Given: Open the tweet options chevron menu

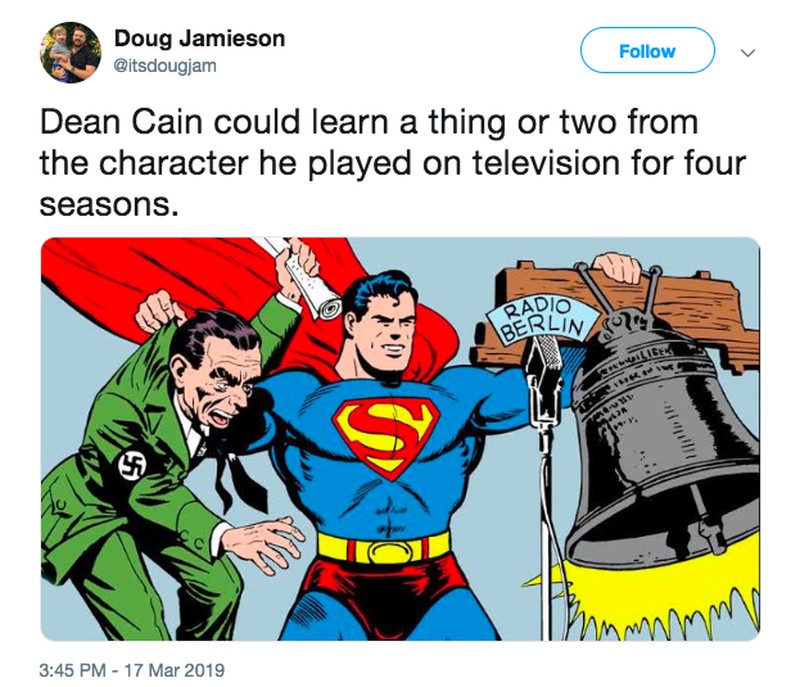Looking at the screenshot, I should (x=747, y=52).
